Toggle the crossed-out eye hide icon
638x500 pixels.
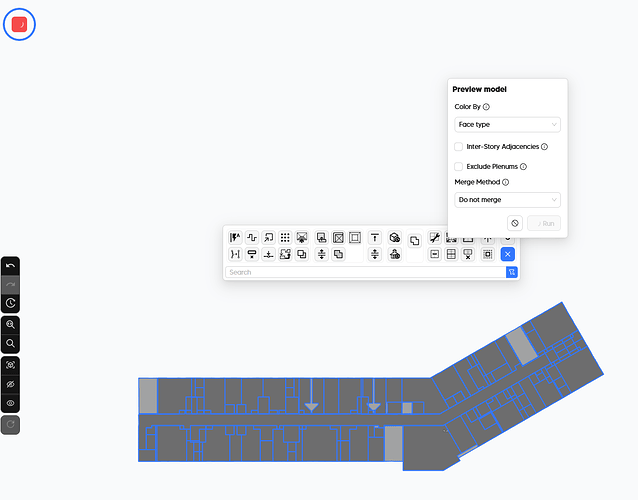(11, 384)
